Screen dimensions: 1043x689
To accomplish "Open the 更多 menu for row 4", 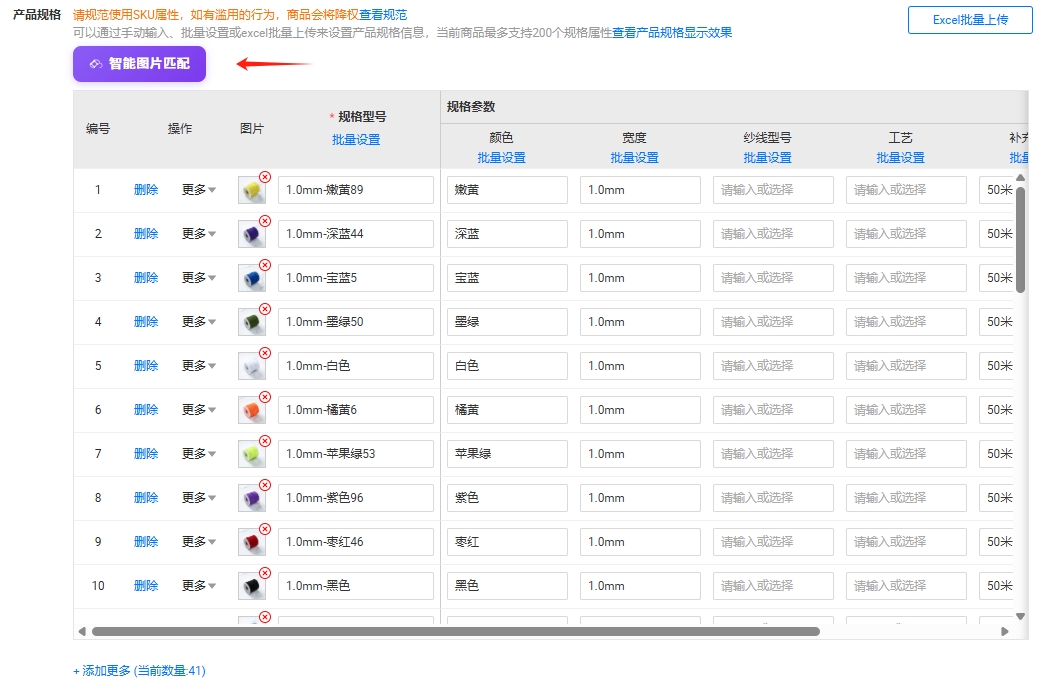I will point(196,321).
